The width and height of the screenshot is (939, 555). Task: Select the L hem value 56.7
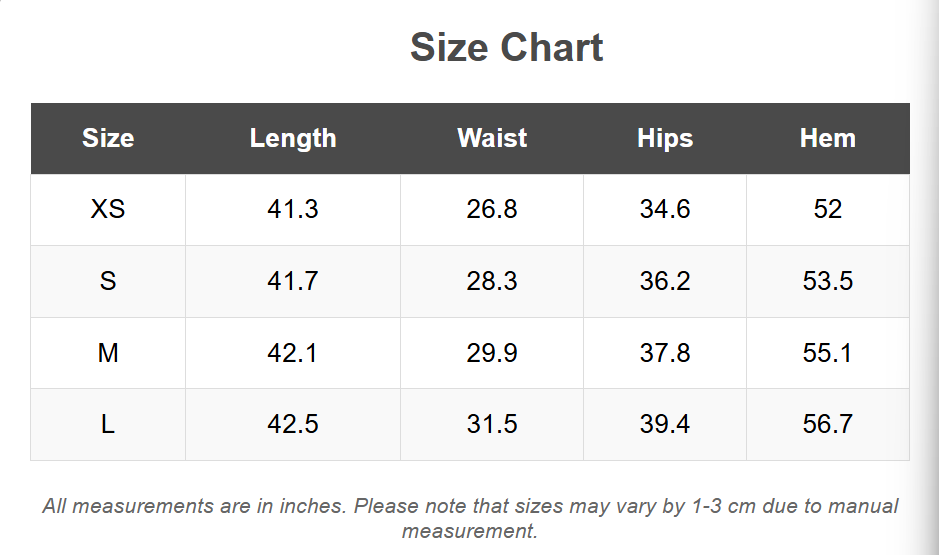click(828, 424)
